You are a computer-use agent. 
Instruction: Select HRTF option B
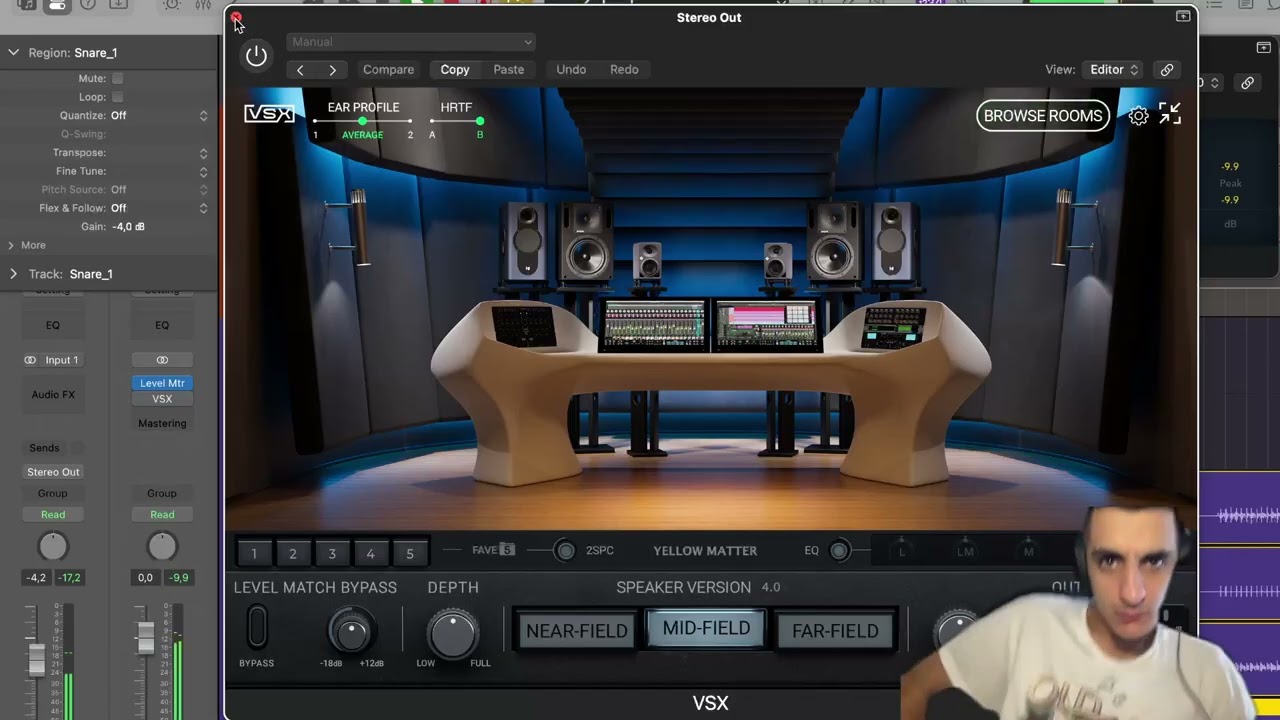pyautogui.click(x=480, y=134)
